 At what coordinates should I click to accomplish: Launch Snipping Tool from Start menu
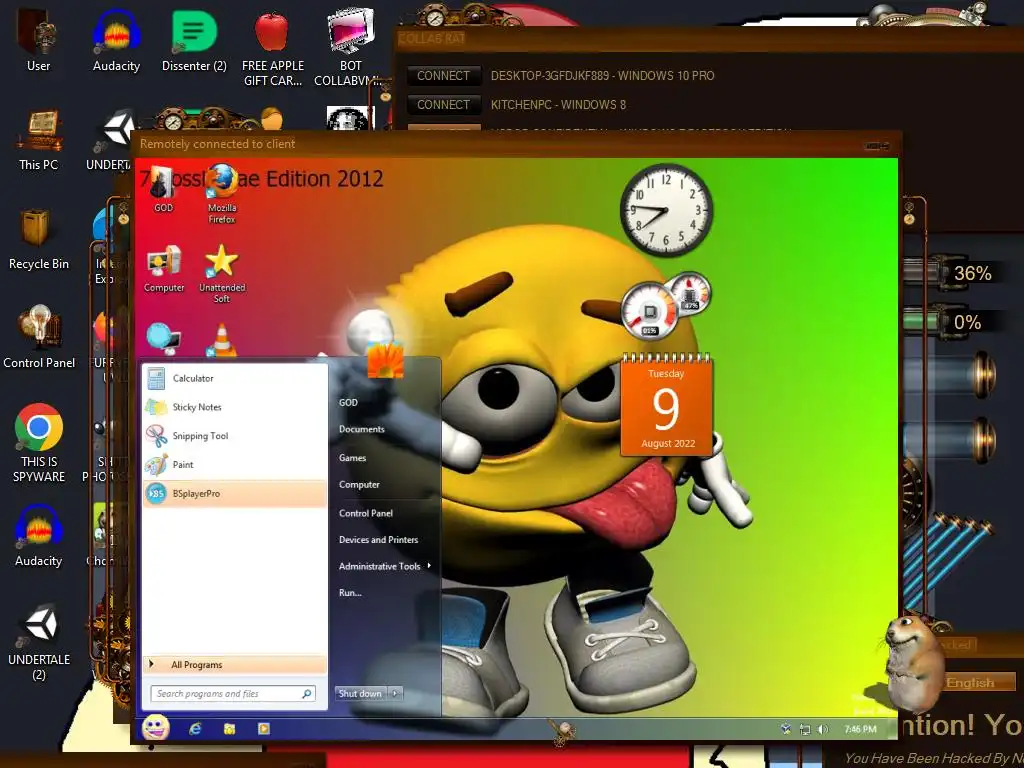tap(234, 436)
